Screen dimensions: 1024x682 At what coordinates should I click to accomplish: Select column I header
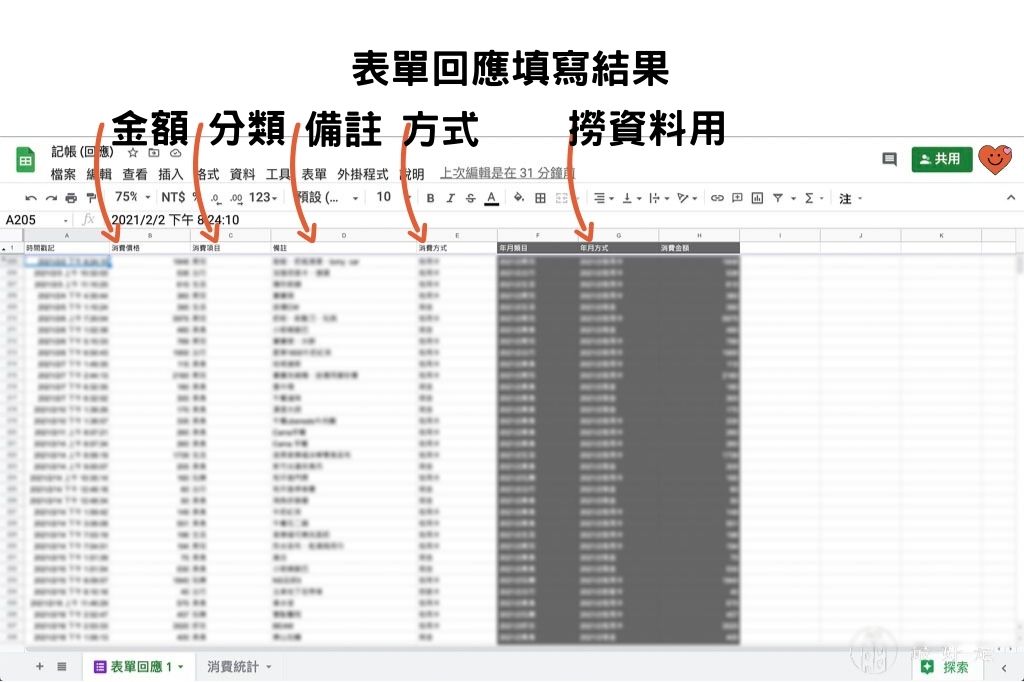[x=780, y=236]
